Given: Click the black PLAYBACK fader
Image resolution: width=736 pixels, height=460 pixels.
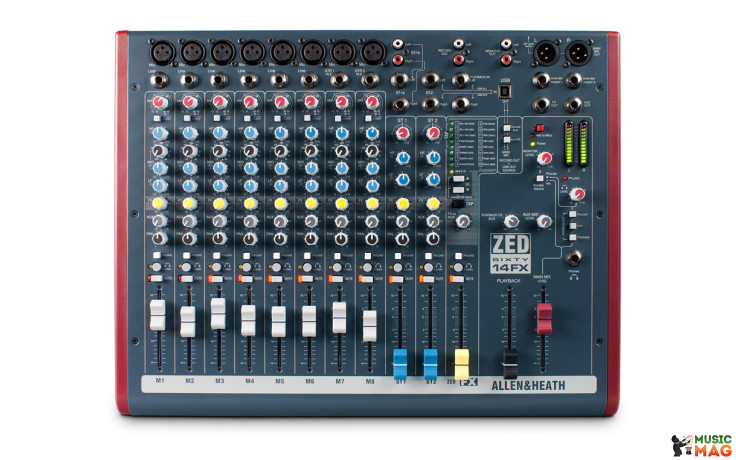Looking at the screenshot, I should pyautogui.click(x=510, y=363).
